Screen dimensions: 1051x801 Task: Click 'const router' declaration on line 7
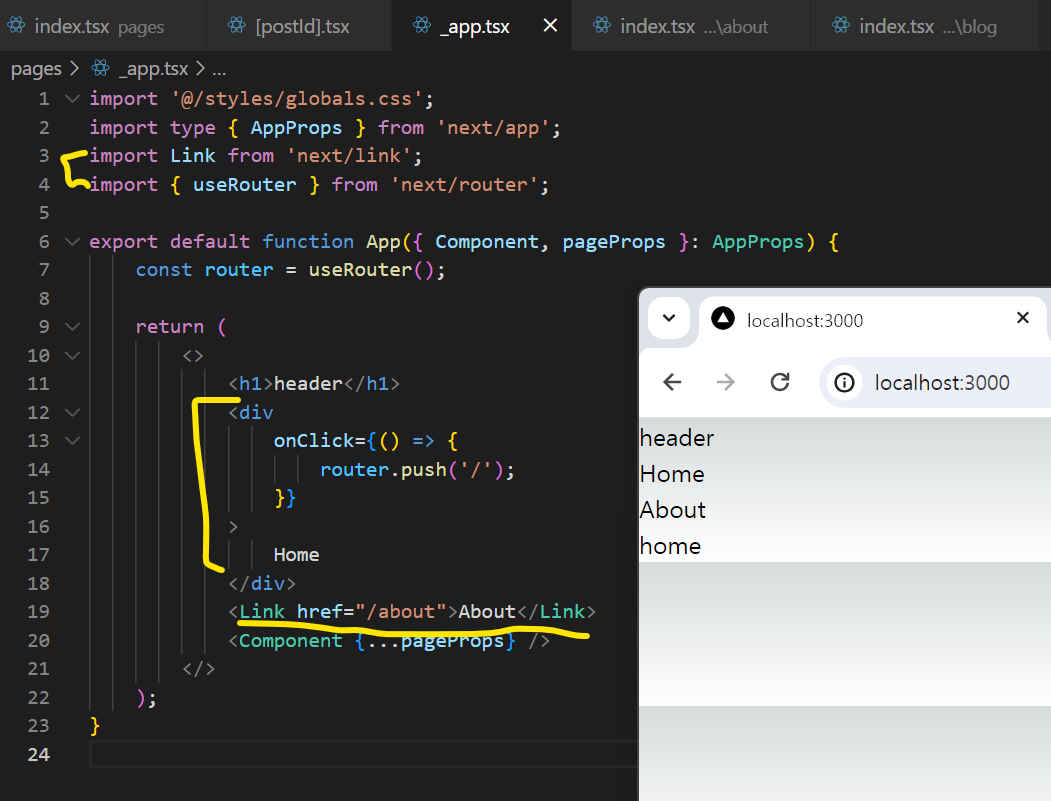(204, 270)
